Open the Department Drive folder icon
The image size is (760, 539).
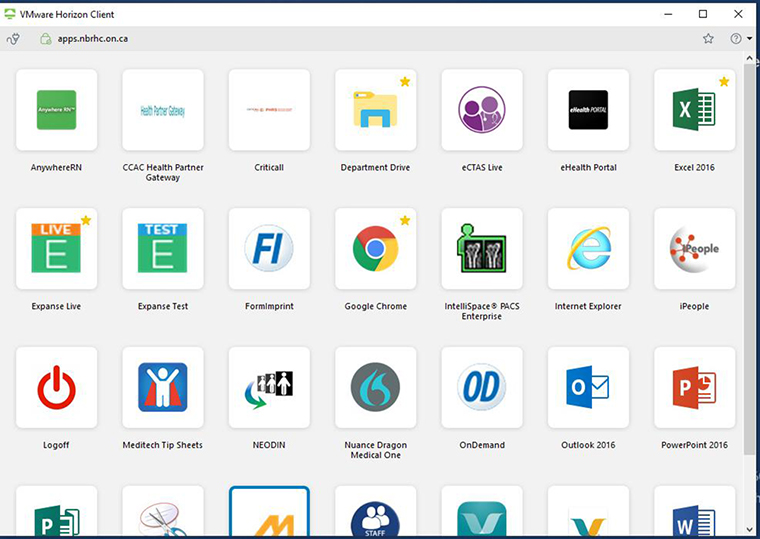point(376,110)
